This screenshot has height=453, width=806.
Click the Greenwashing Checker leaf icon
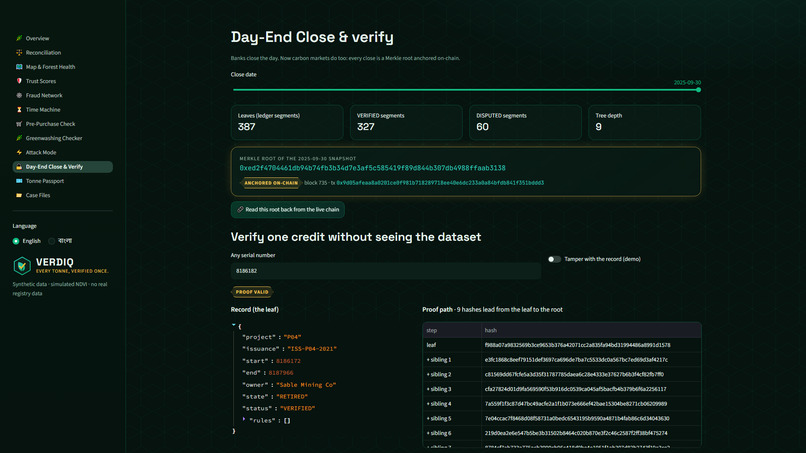pyautogui.click(x=19, y=138)
